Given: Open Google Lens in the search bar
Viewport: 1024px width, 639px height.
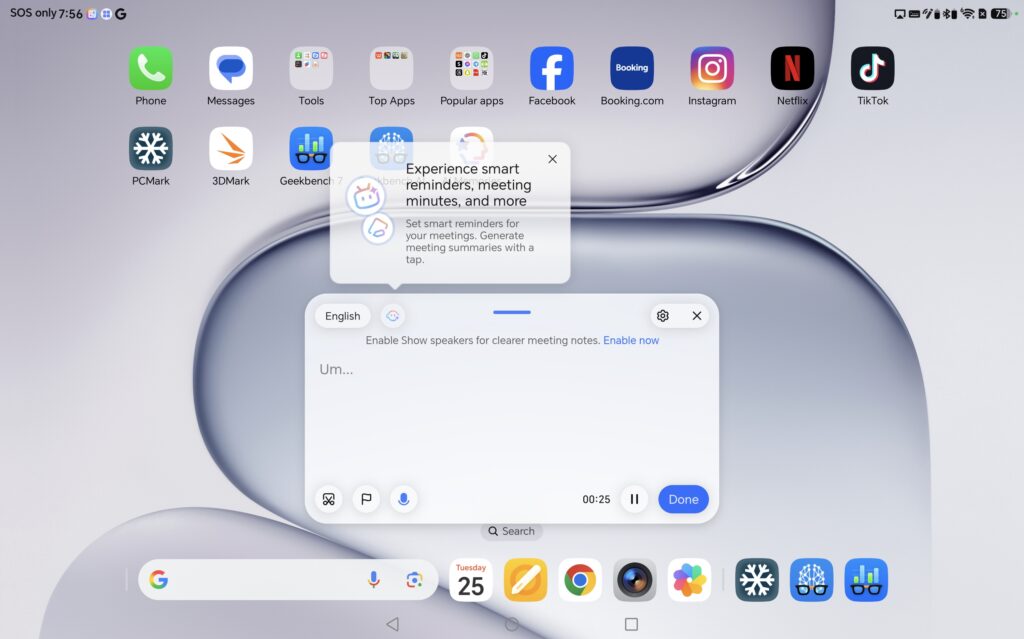Looking at the screenshot, I should pyautogui.click(x=414, y=580).
